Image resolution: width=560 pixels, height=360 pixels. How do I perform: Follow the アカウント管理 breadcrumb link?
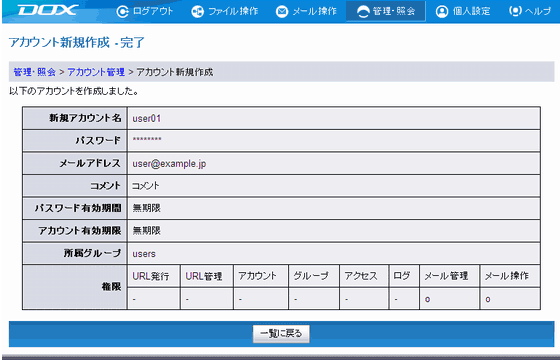pyautogui.click(x=96, y=72)
